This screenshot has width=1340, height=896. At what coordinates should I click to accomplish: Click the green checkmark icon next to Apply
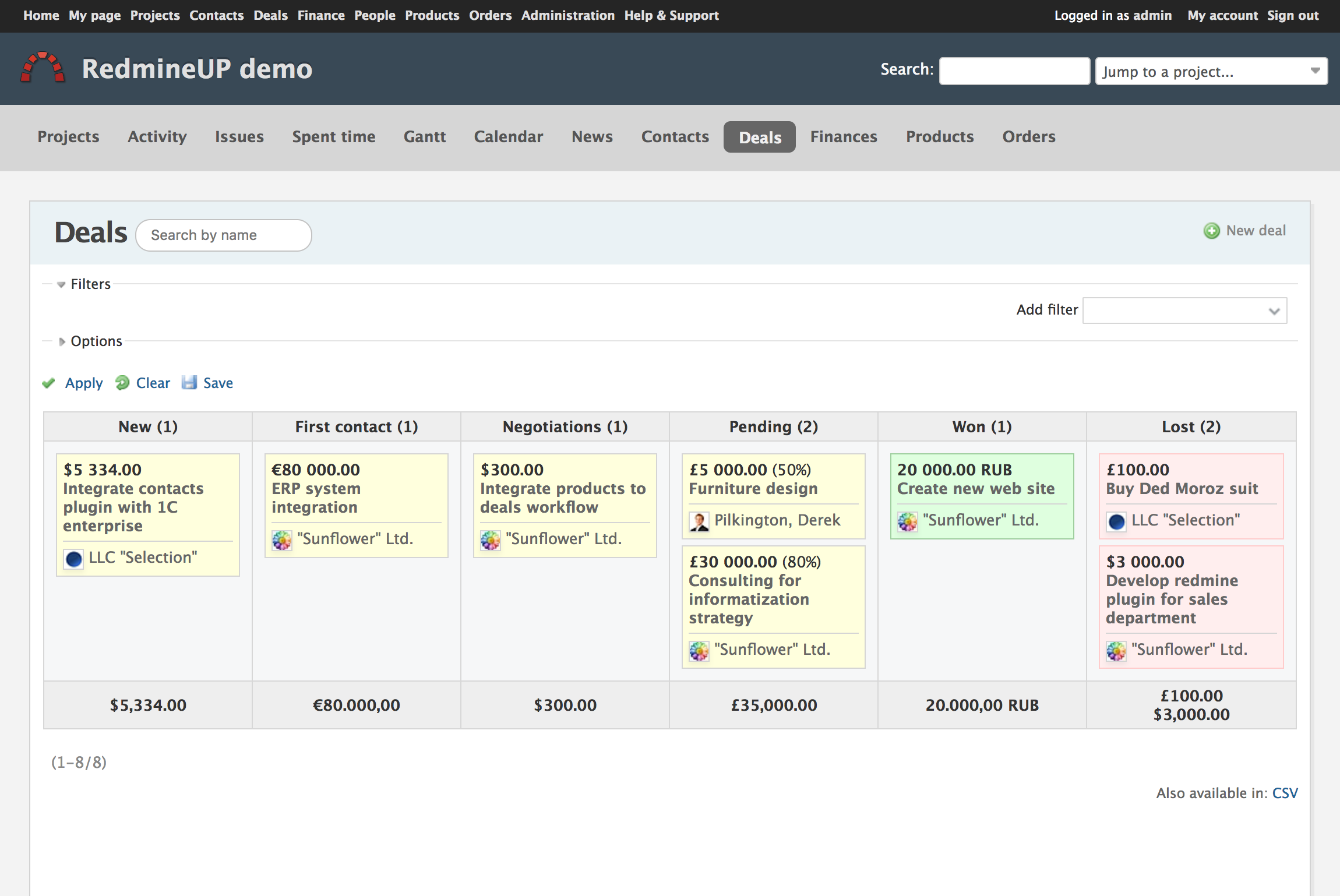49,383
